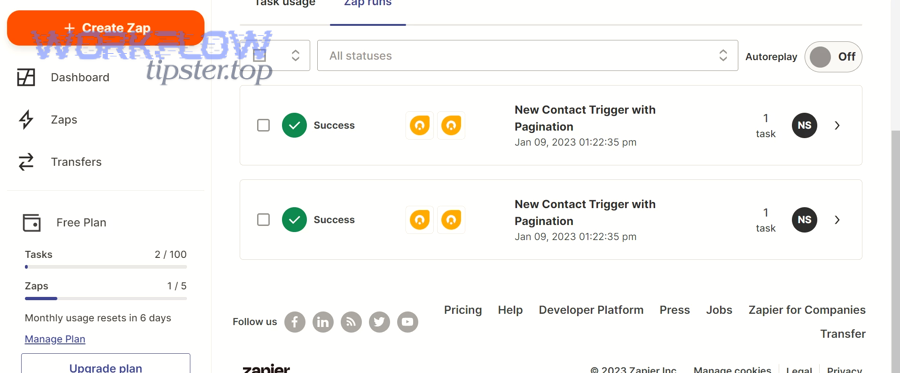Click the Upgrade plan button

(x=106, y=365)
